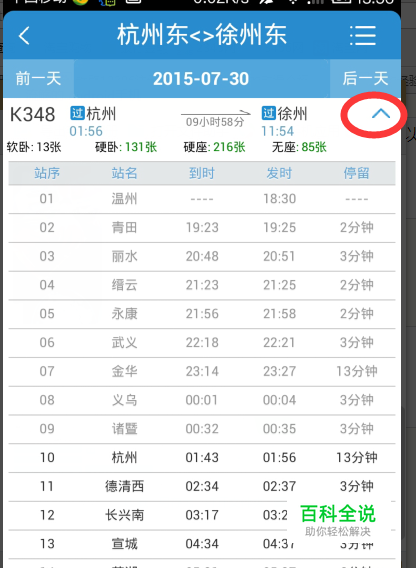Viewport: 416px width, 568px height.
Task: Tap the back arrow in header
Action: (x=24, y=36)
